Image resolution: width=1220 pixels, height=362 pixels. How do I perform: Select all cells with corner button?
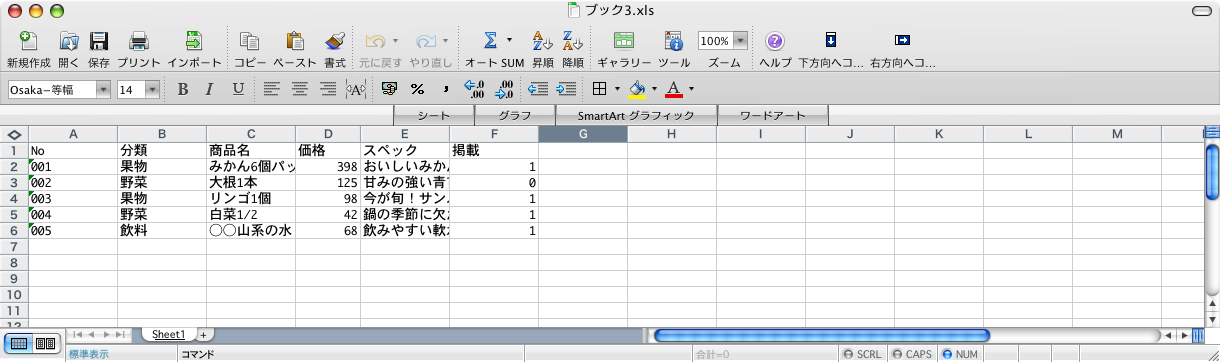[x=14, y=134]
